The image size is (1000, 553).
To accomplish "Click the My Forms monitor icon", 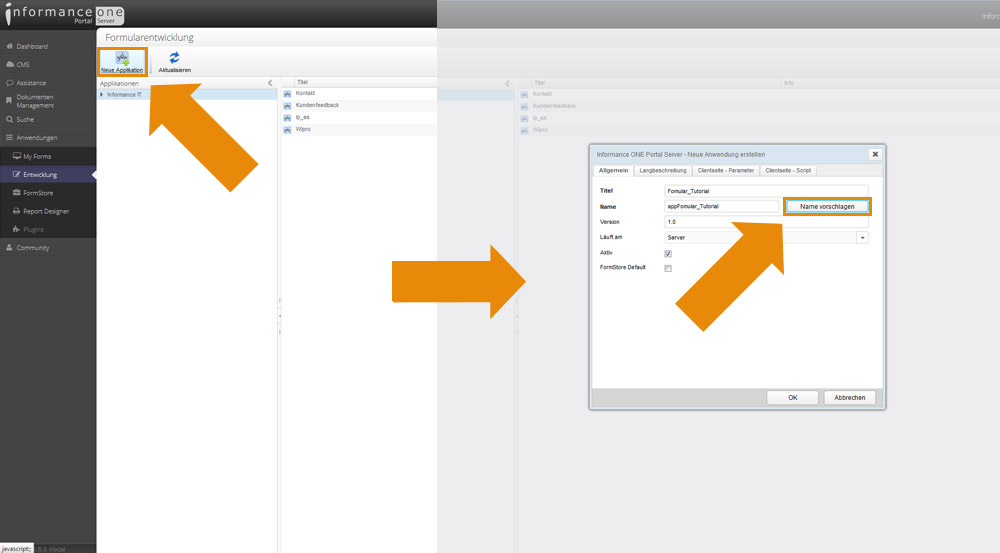I will coord(17,156).
